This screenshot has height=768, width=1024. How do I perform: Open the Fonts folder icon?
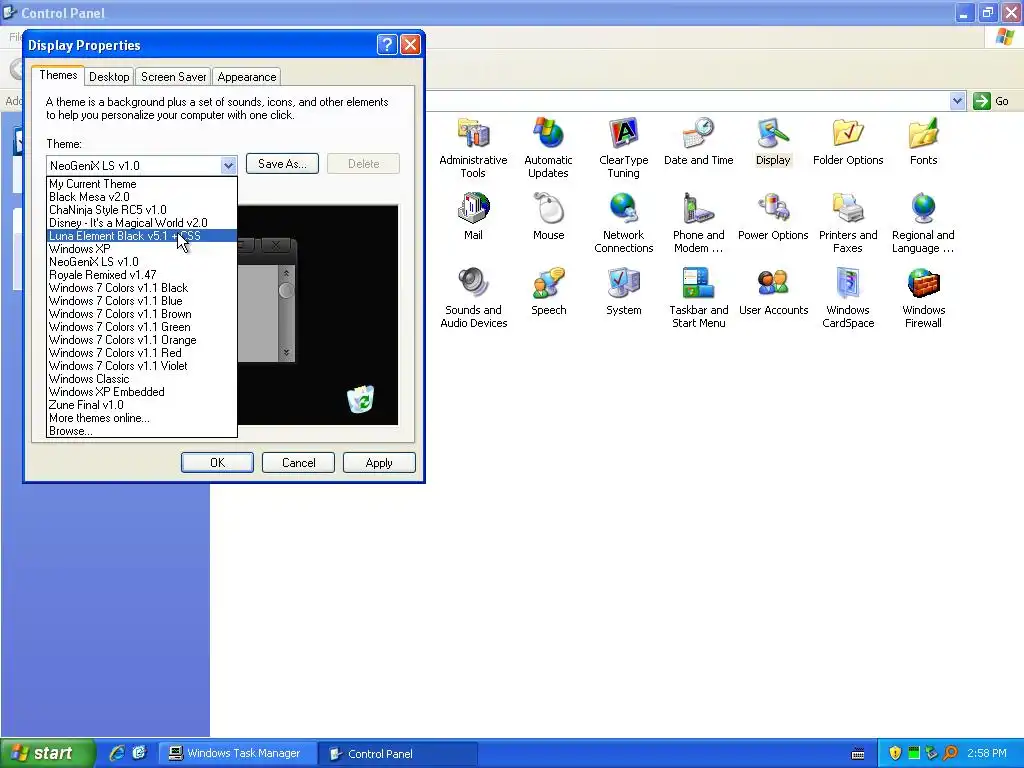tap(923, 134)
